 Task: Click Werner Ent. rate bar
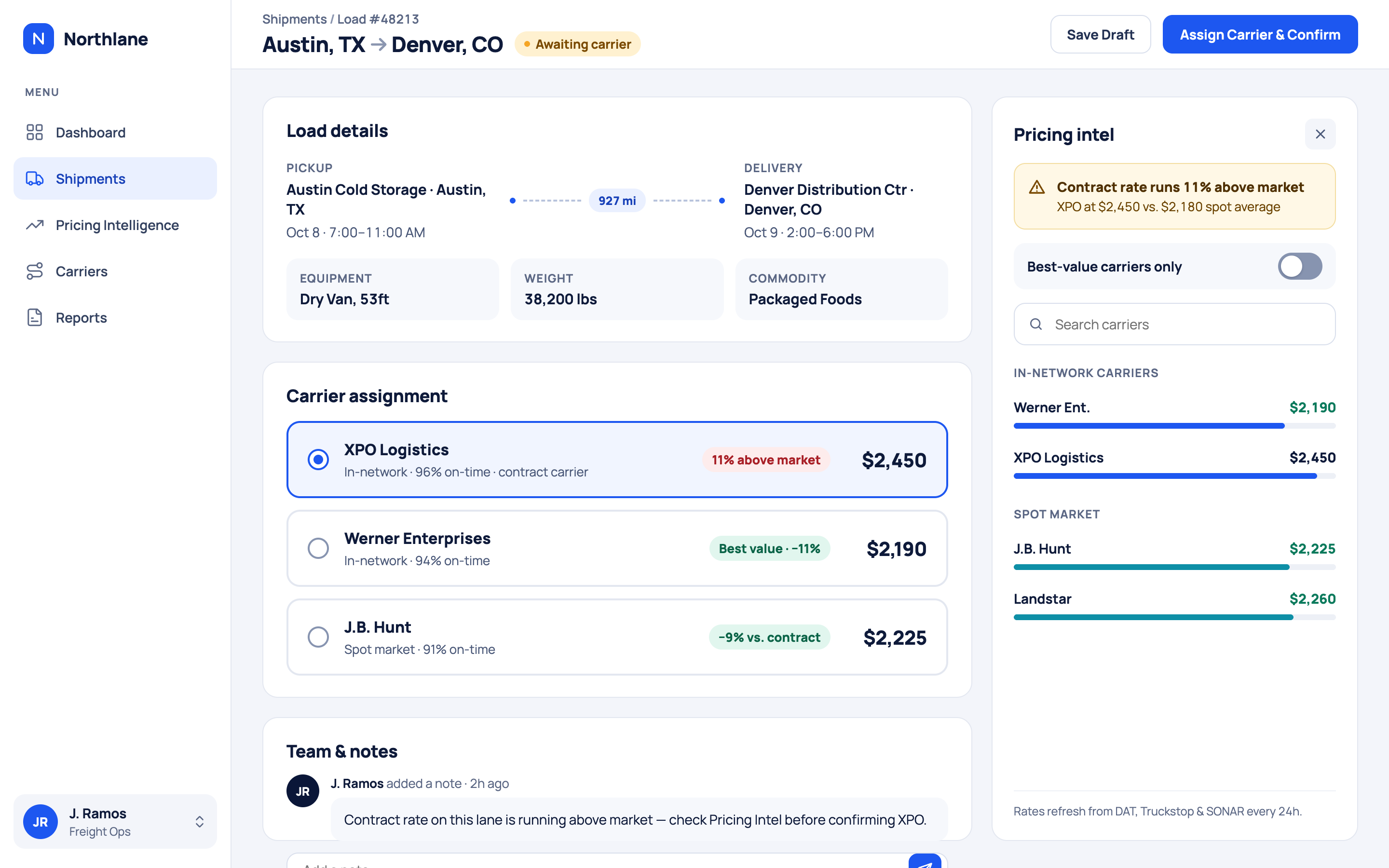click(1174, 426)
